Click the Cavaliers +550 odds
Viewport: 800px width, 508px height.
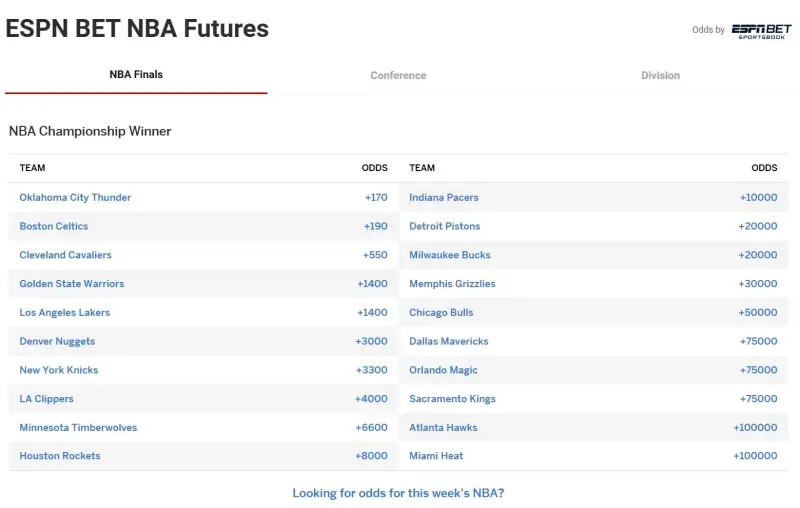[x=375, y=255]
